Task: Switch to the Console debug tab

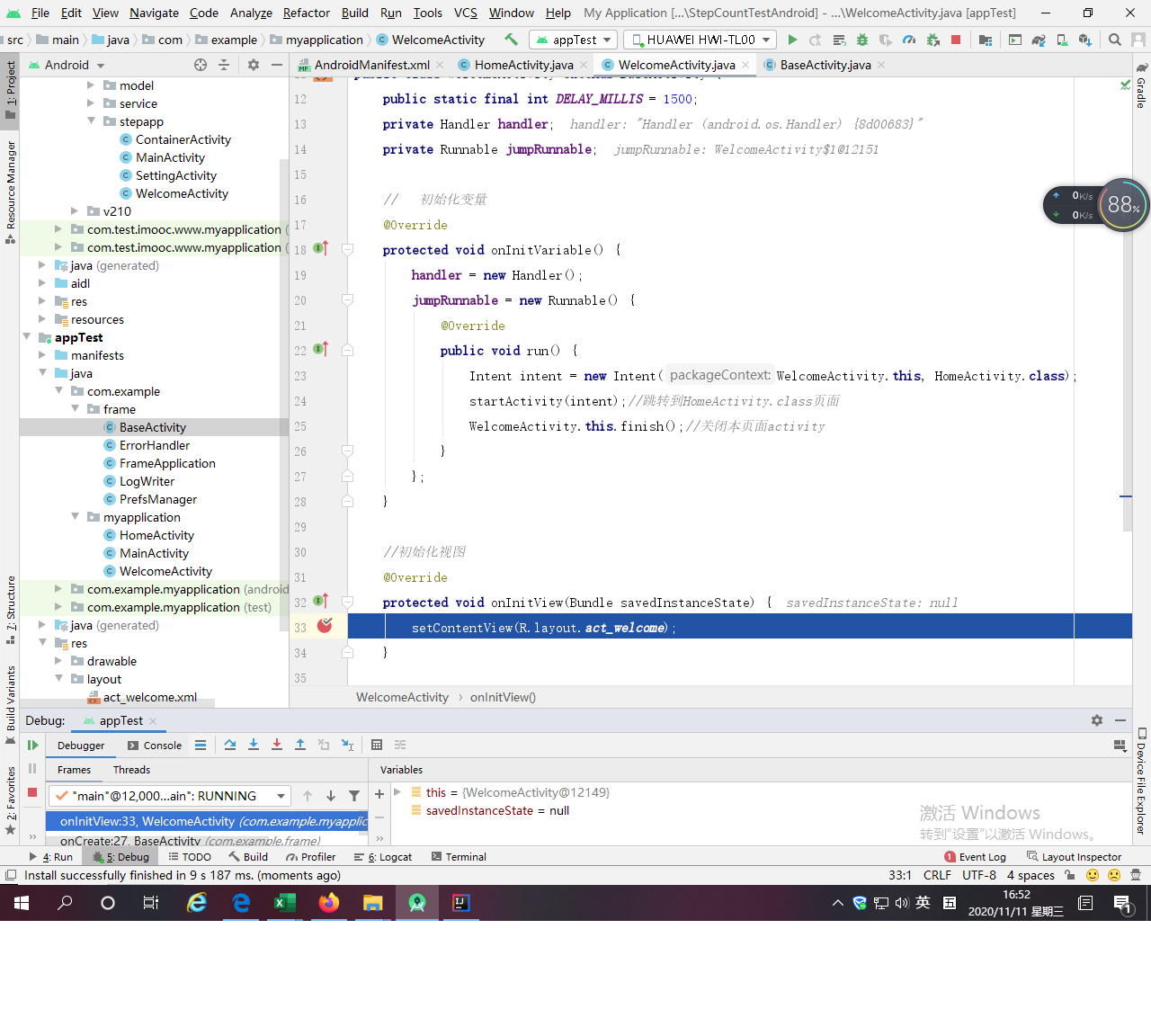Action: 155,746
